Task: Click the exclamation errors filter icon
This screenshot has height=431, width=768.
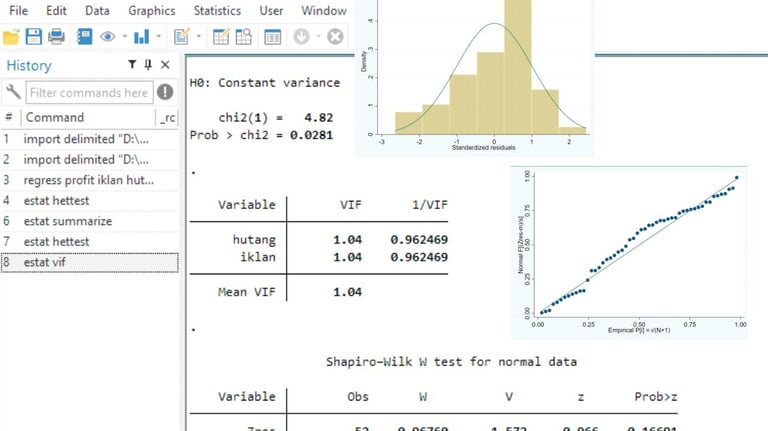Action: click(165, 92)
